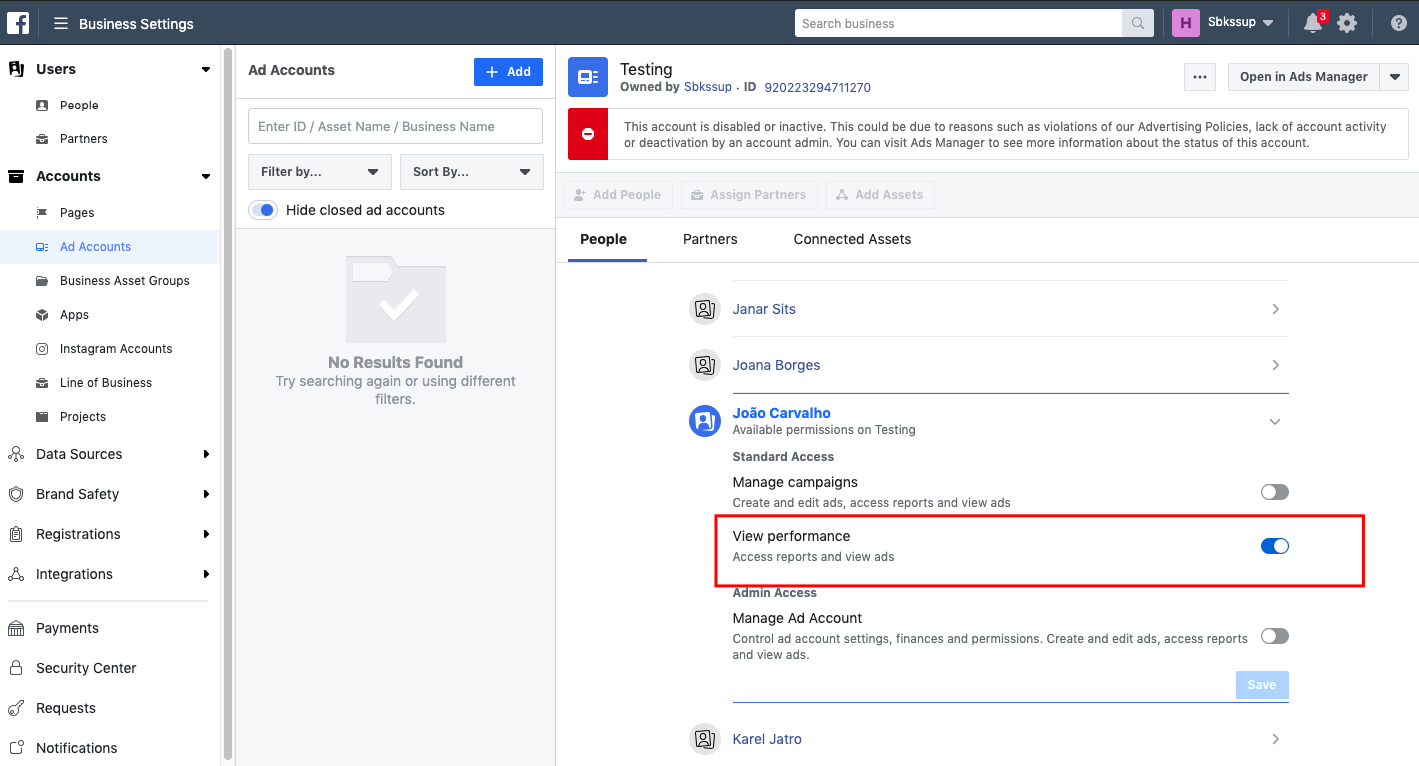Click the Add button in Ad Accounts panel

(x=508, y=72)
